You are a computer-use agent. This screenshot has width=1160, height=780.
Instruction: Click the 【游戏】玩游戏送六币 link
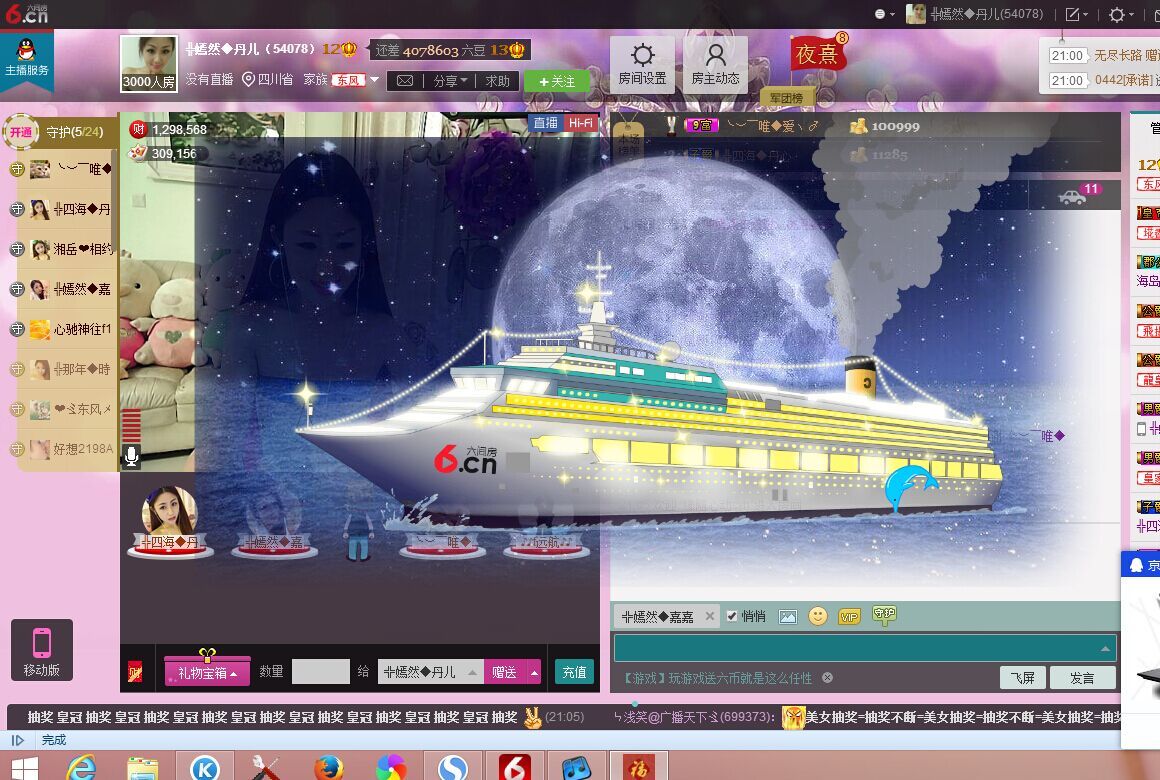click(x=717, y=678)
